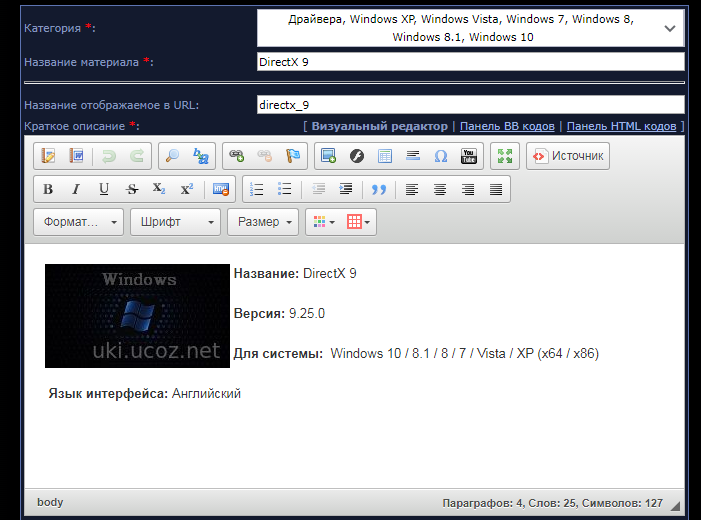Click the Источник source button

tap(568, 156)
